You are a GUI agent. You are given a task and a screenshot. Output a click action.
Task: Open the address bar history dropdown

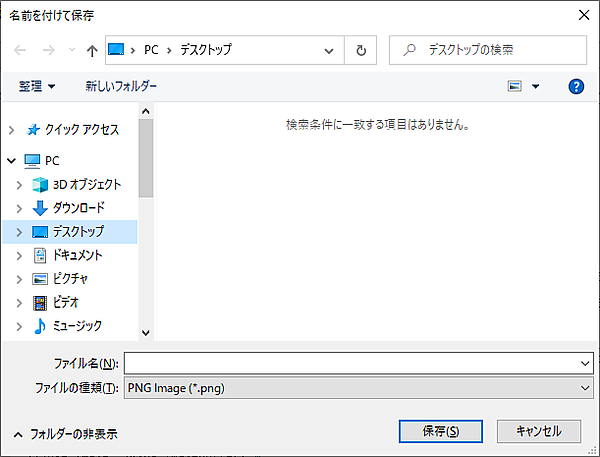pyautogui.click(x=329, y=51)
